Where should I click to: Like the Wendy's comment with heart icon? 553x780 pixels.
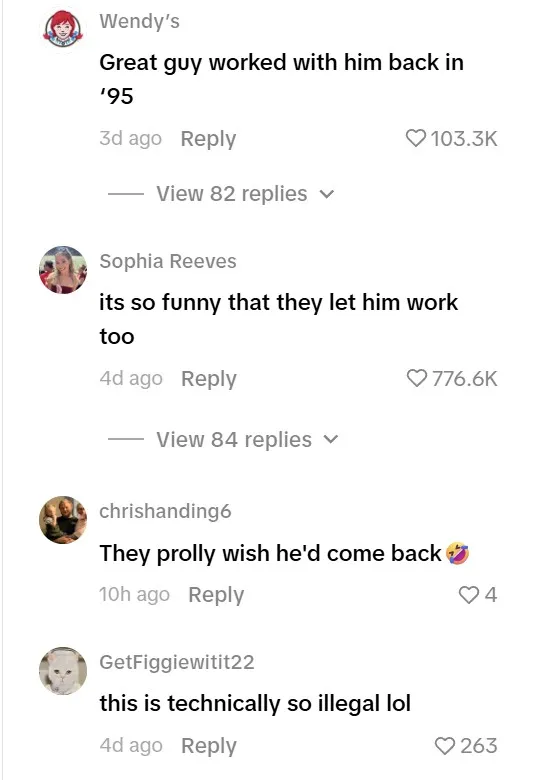click(x=416, y=138)
